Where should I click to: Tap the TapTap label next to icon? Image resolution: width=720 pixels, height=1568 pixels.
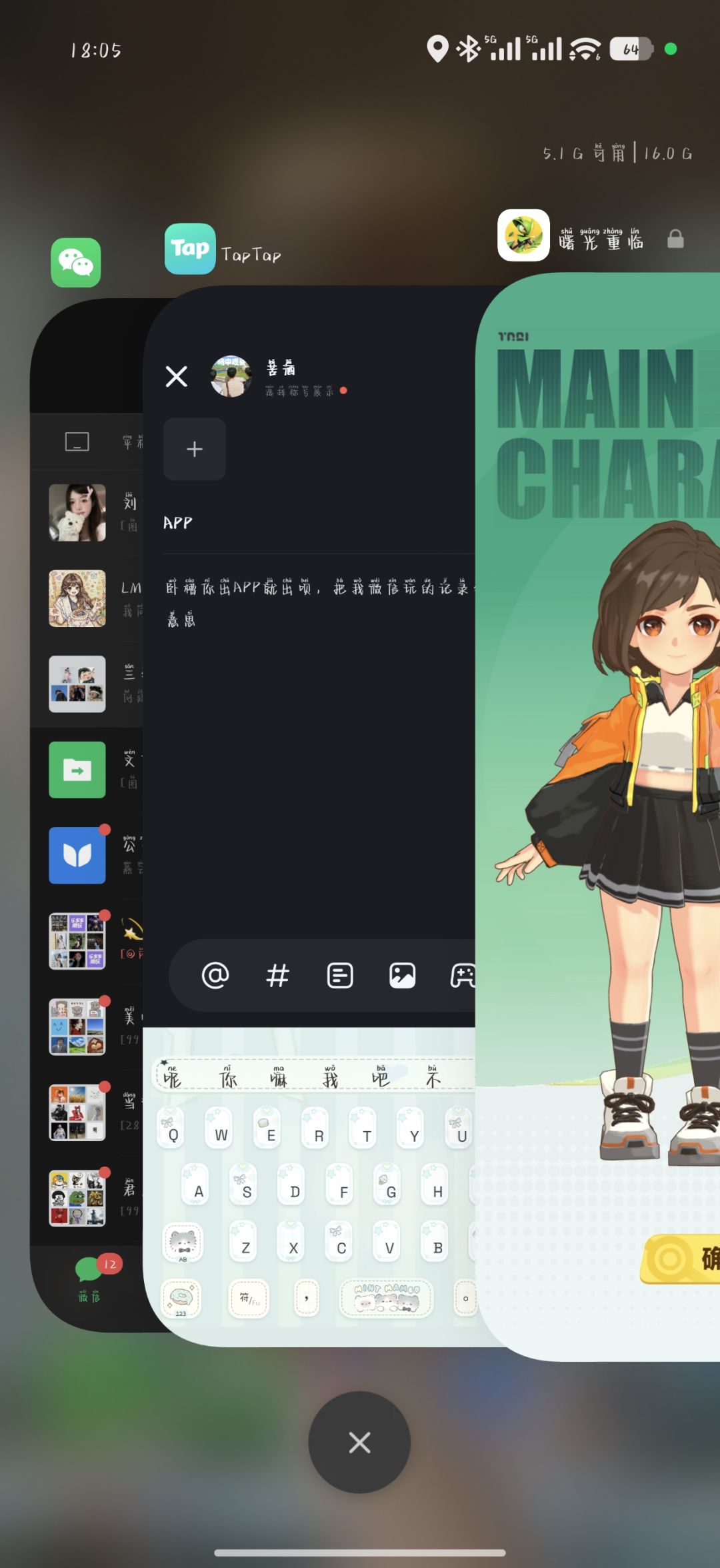(x=251, y=255)
